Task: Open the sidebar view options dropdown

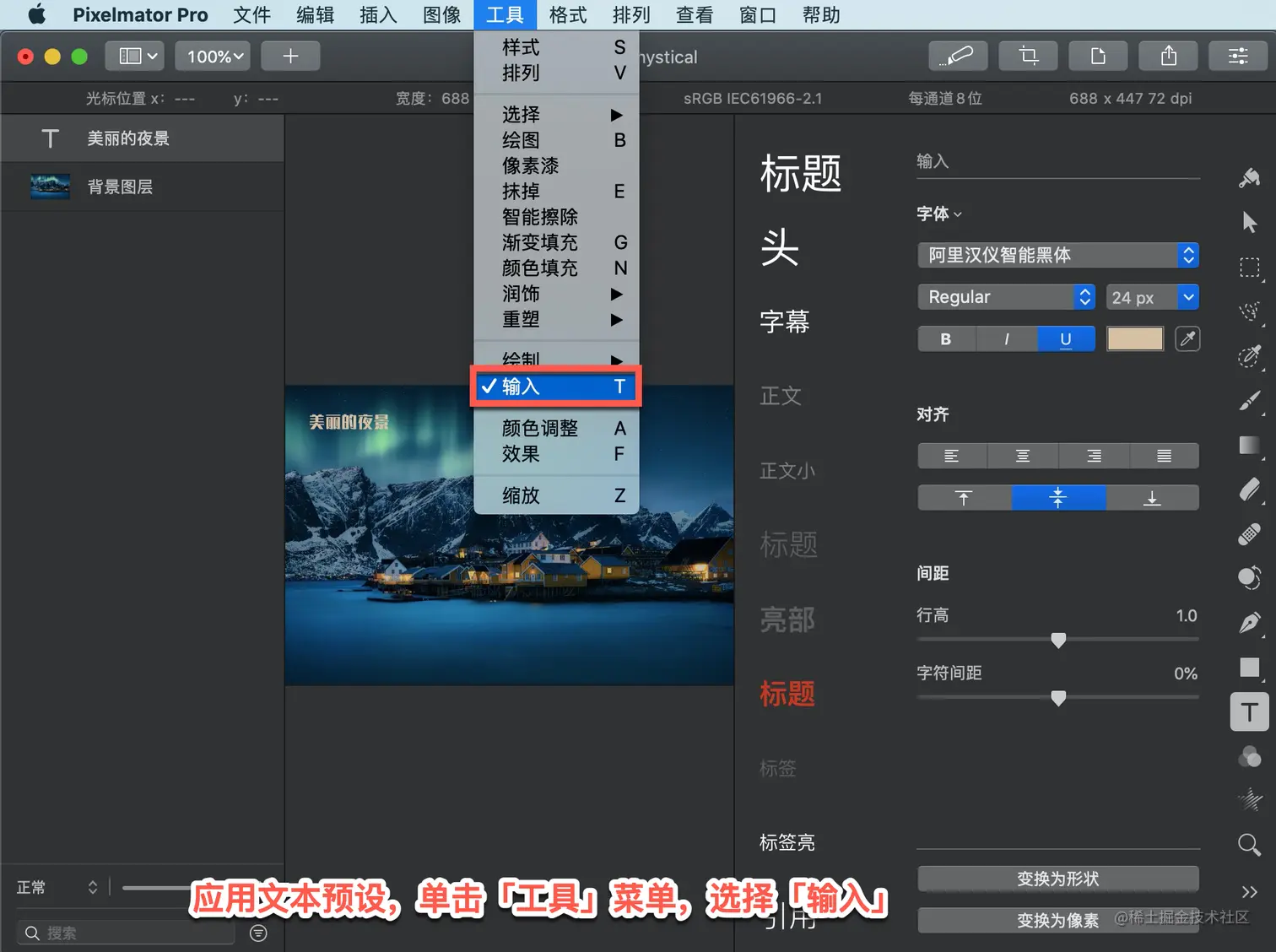Action: point(135,56)
